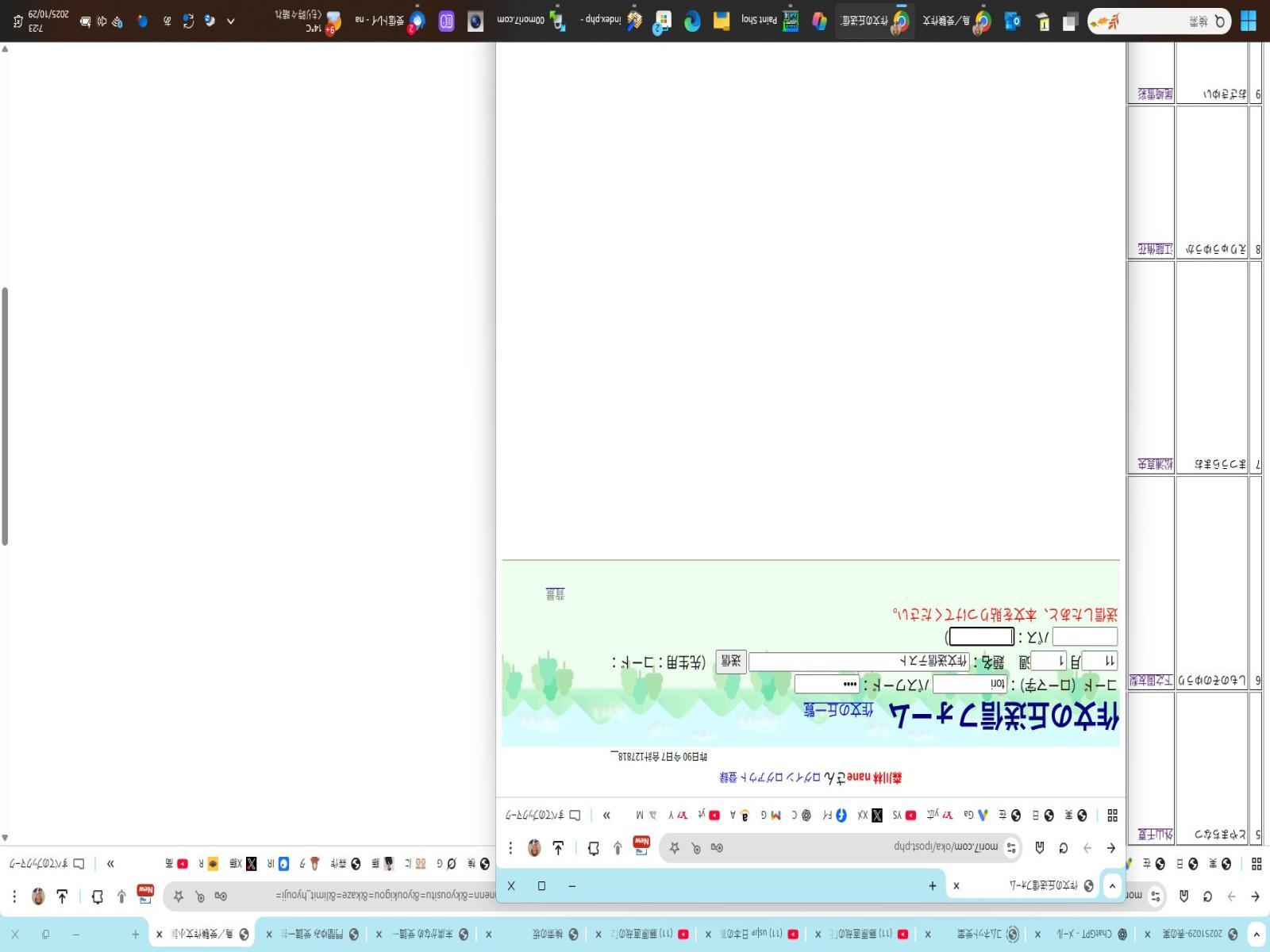Show hidden system tray icons on the taskbar
The width and height of the screenshot is (1270, 952).
click(x=231, y=21)
